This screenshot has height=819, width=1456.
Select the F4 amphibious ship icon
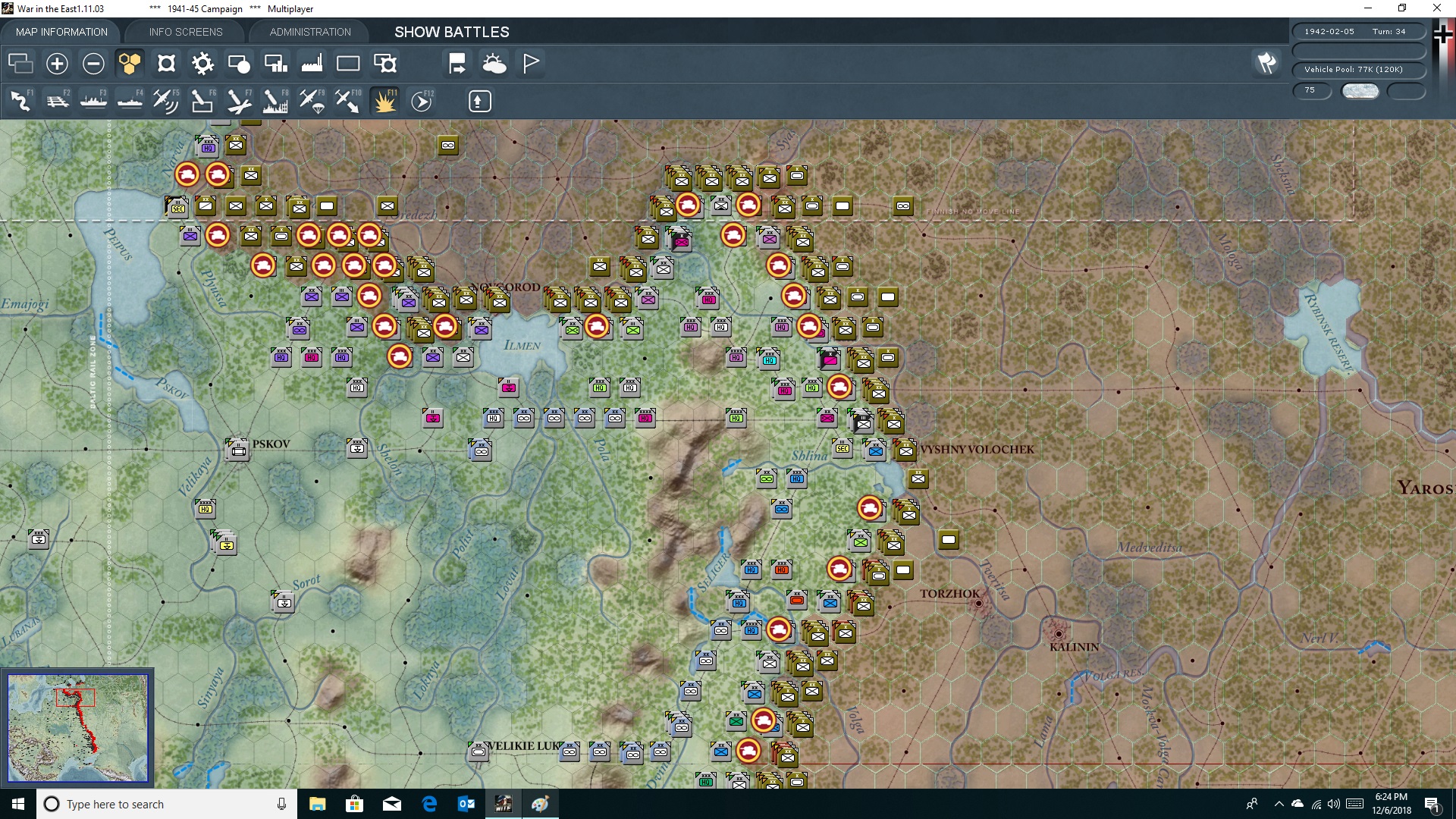pos(130,100)
